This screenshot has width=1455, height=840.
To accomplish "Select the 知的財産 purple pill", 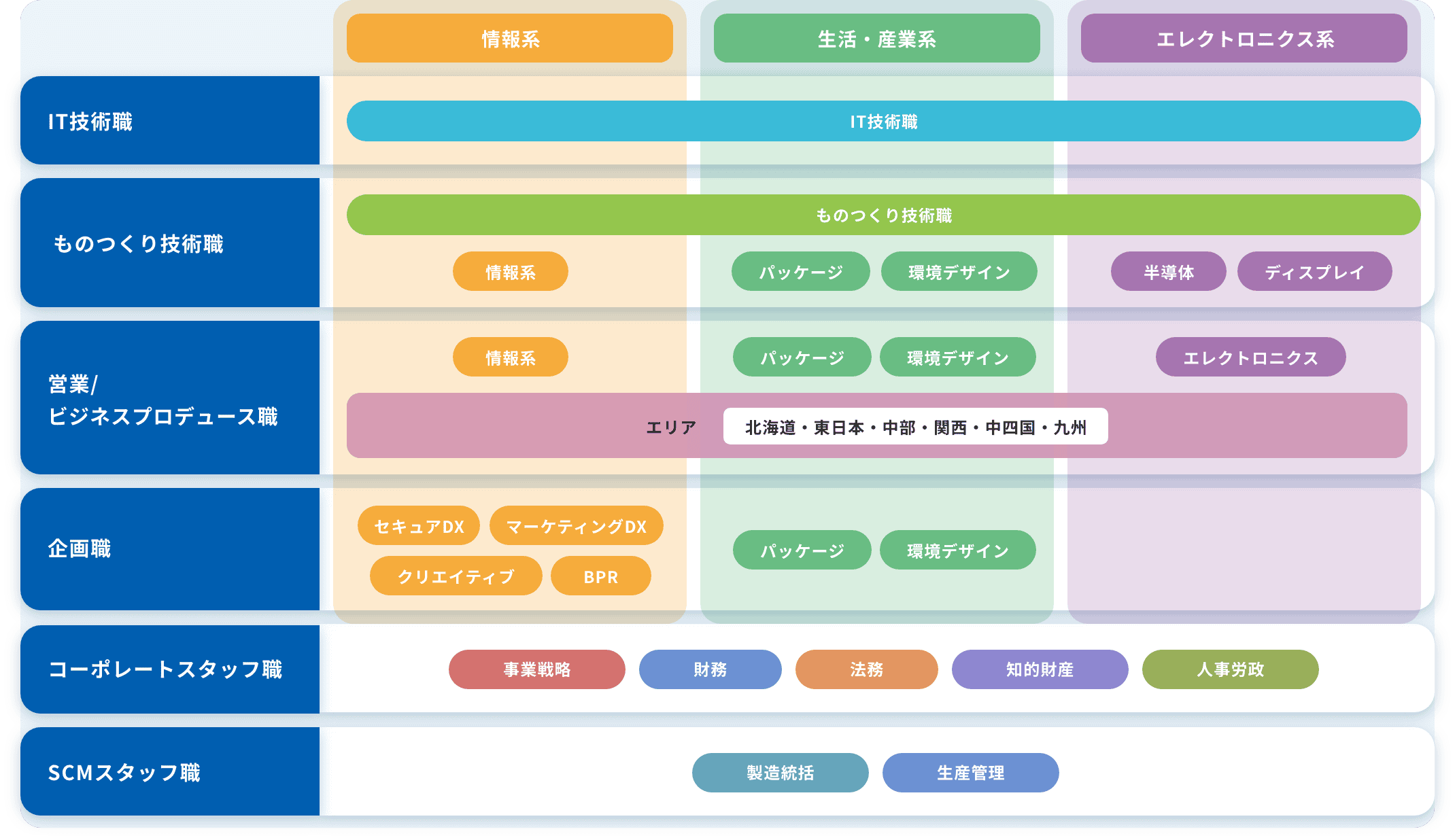I will coord(1040,669).
